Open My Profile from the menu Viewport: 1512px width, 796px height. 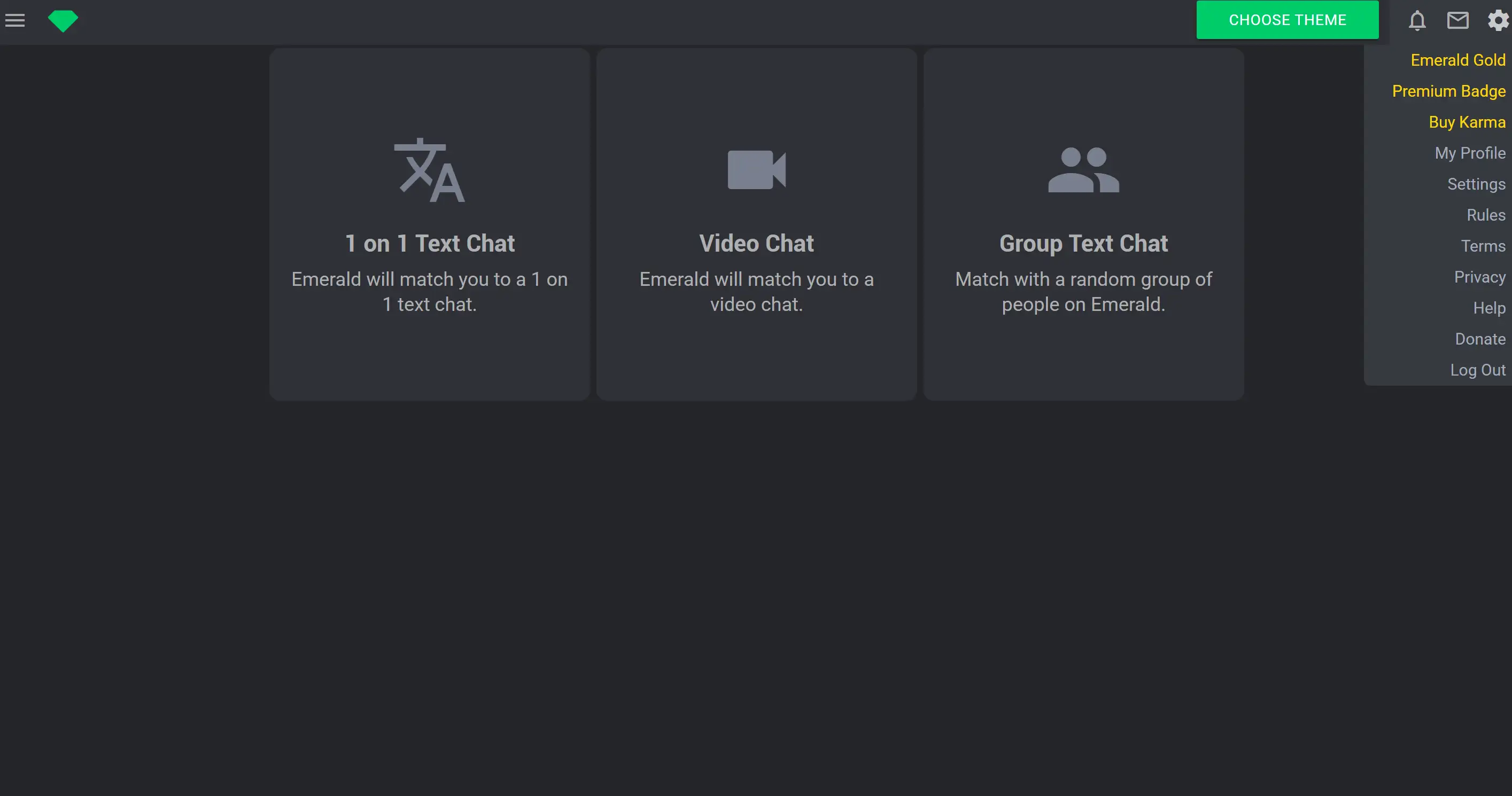1470,153
